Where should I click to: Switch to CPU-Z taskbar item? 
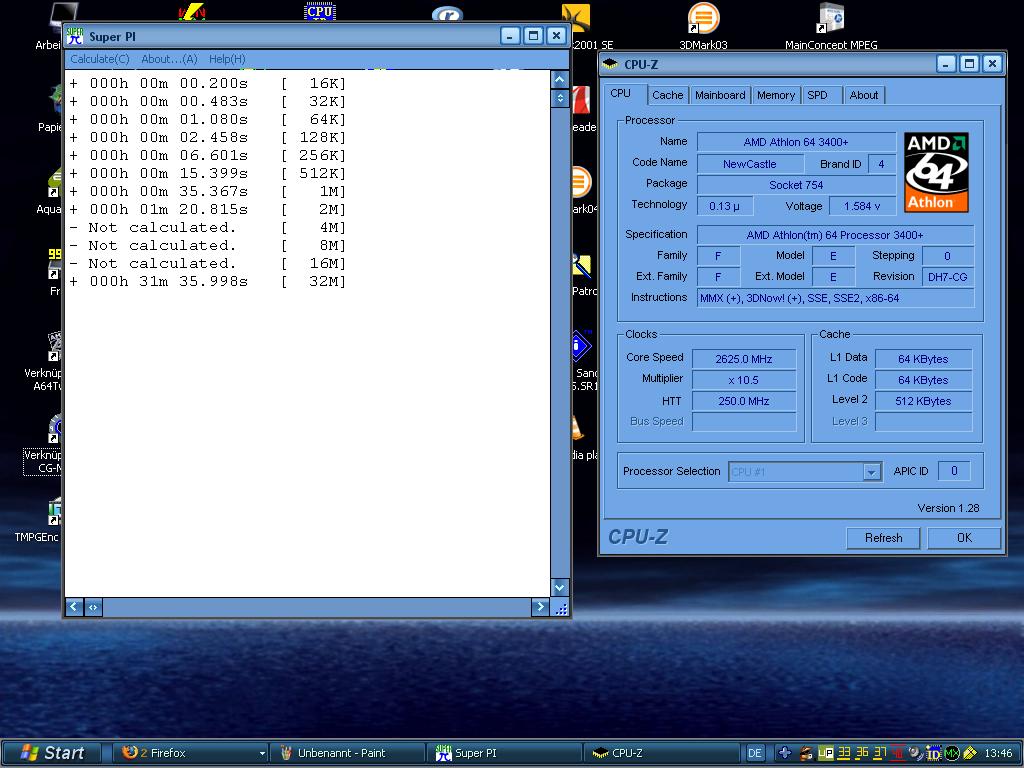661,753
